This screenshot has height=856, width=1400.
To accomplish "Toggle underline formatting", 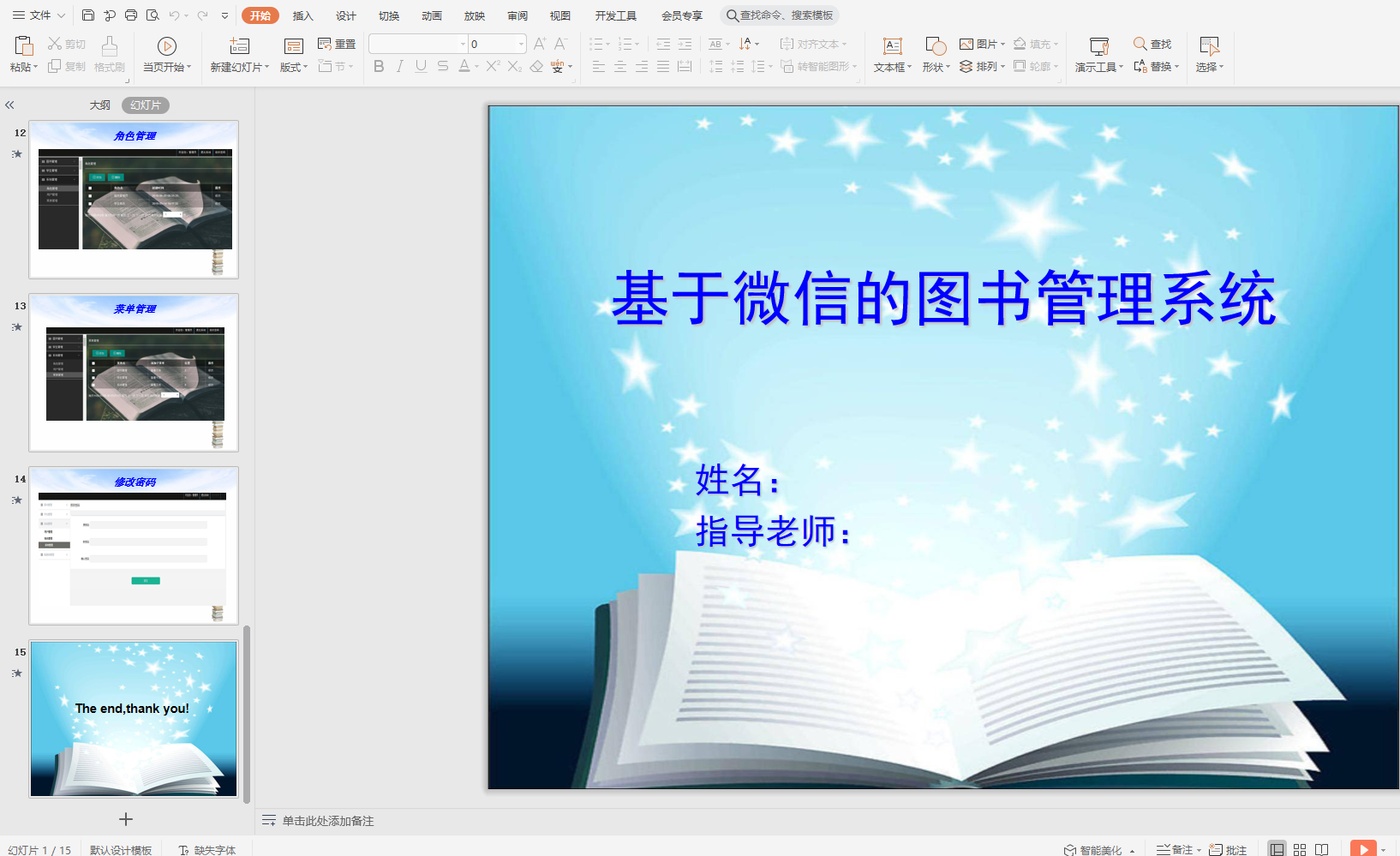I will (x=421, y=66).
